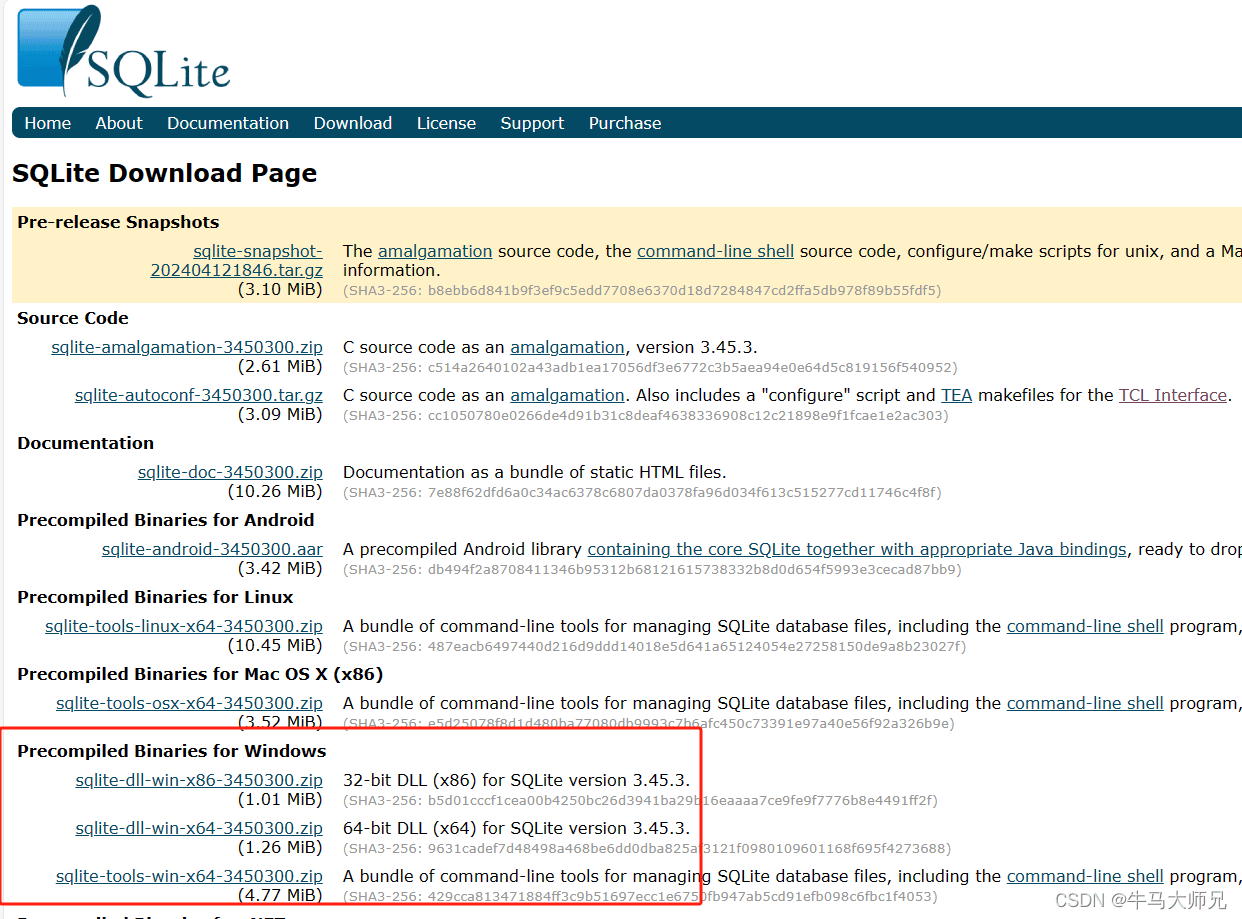Click Purchase in the navigation bar
The height and width of the screenshot is (919, 1242).
click(625, 123)
